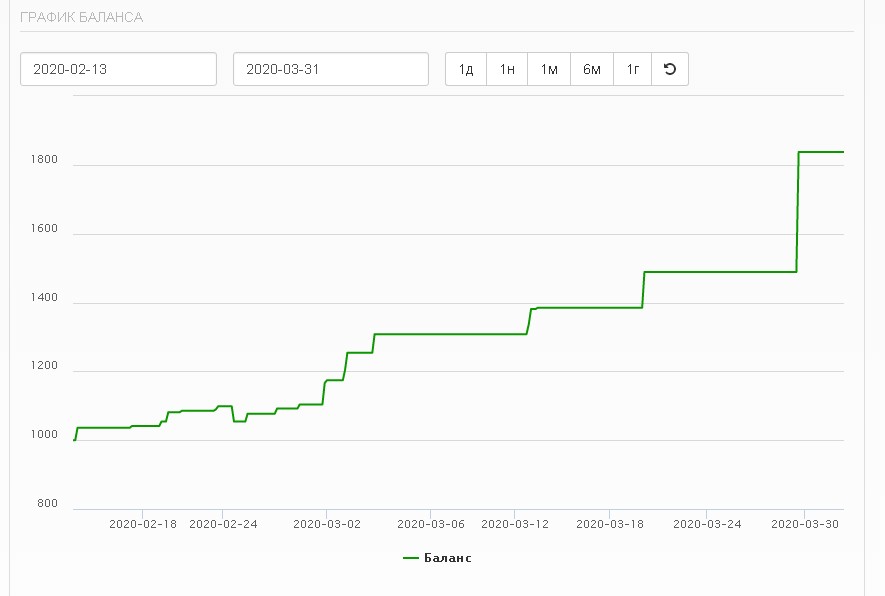Choose the 1г one-year range
Image resolution: width=885 pixels, height=596 pixels.
pos(633,69)
